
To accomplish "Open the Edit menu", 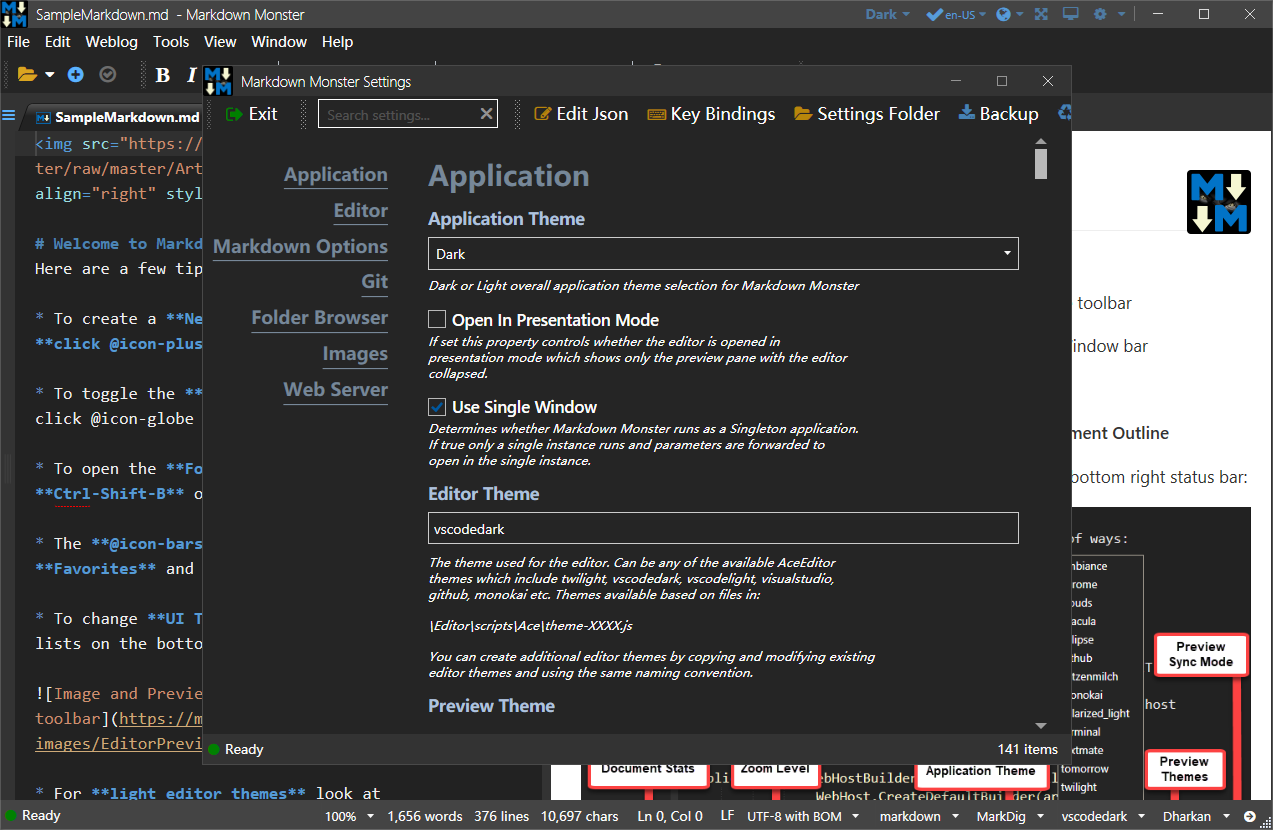I will (58, 42).
